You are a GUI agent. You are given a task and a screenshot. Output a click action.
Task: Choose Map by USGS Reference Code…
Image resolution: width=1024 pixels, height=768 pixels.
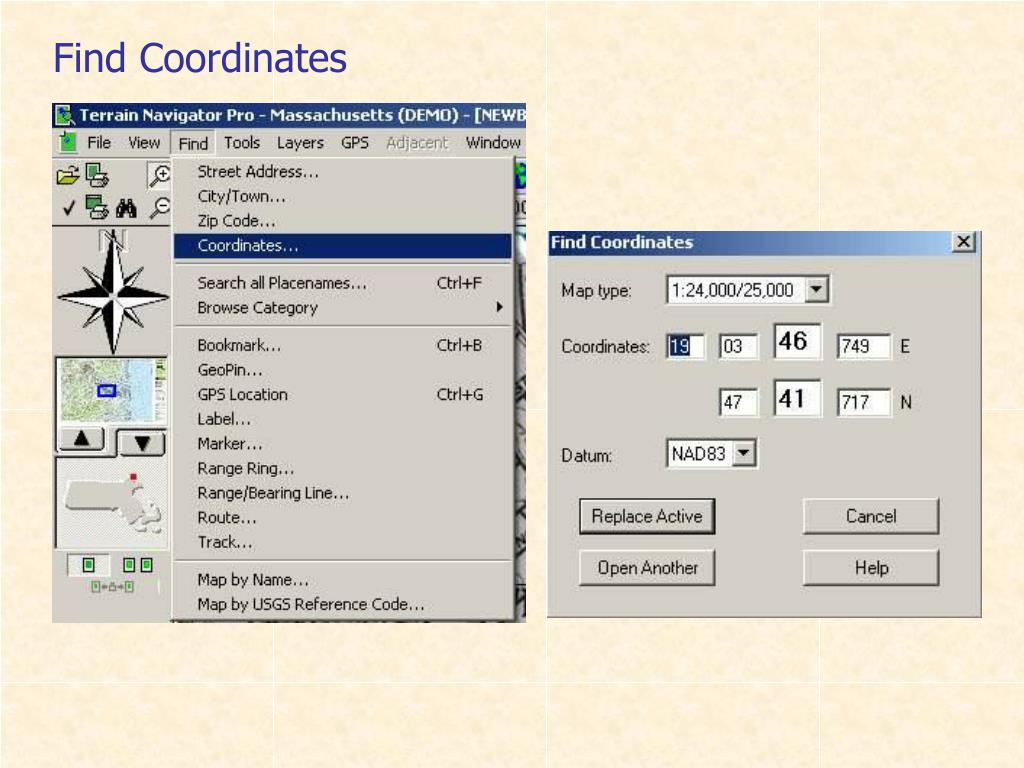[x=342, y=604]
